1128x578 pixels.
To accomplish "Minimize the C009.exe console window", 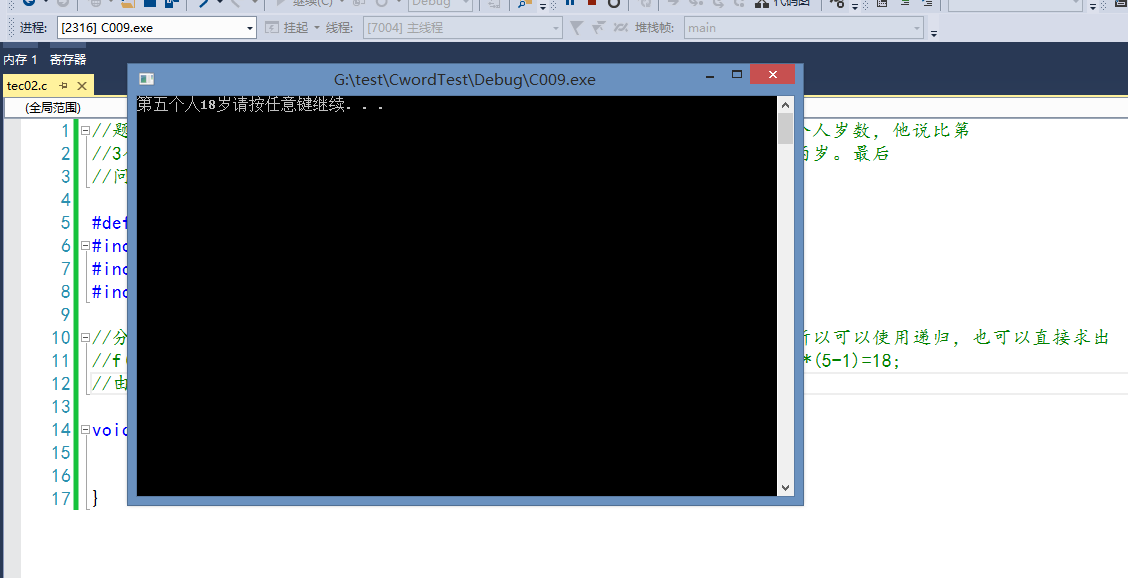I will (710, 75).
